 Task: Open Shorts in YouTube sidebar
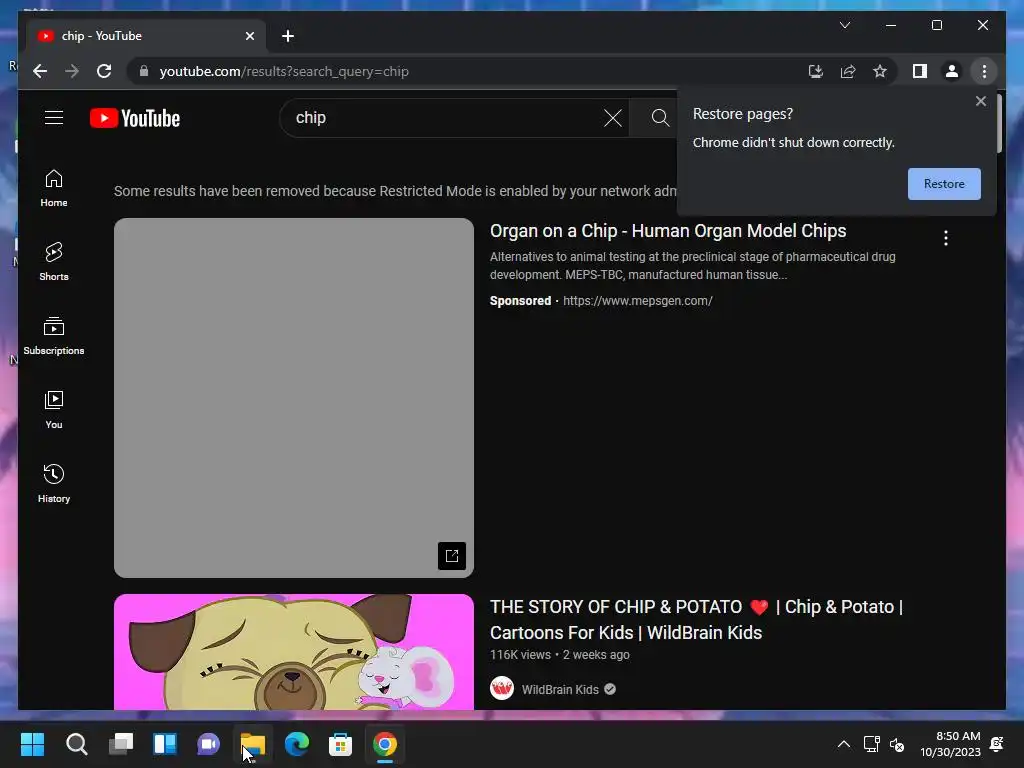(54, 262)
